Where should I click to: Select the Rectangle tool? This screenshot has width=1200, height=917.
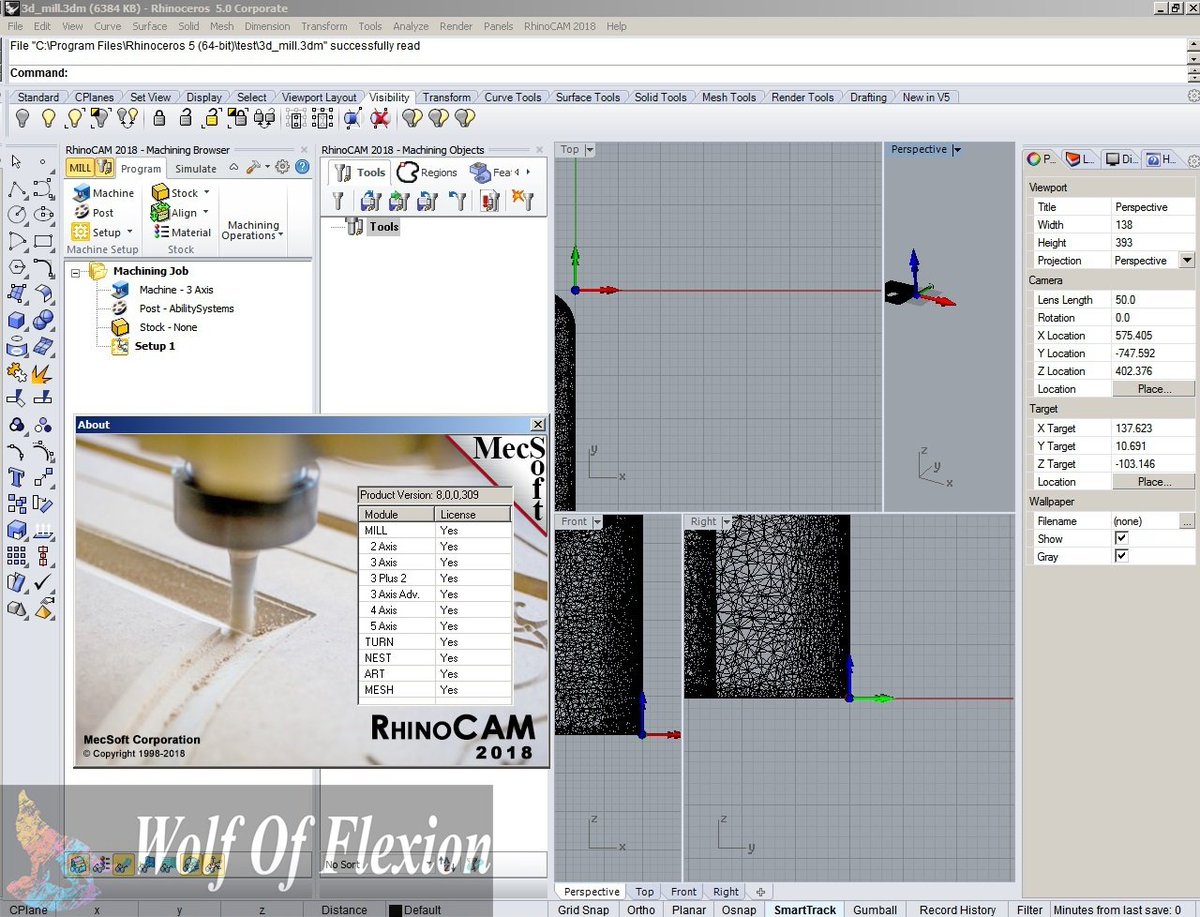[43, 241]
